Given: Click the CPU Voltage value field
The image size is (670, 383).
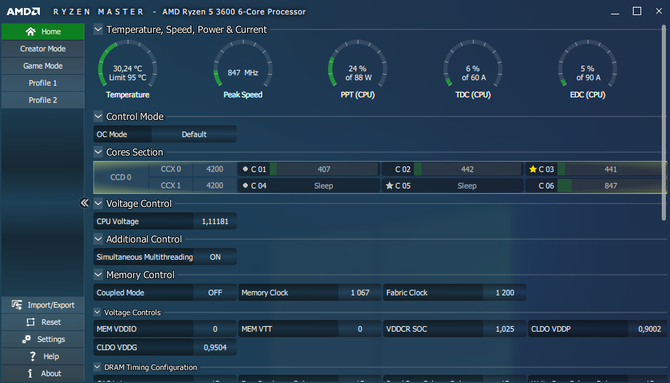Looking at the screenshot, I should [x=215, y=221].
